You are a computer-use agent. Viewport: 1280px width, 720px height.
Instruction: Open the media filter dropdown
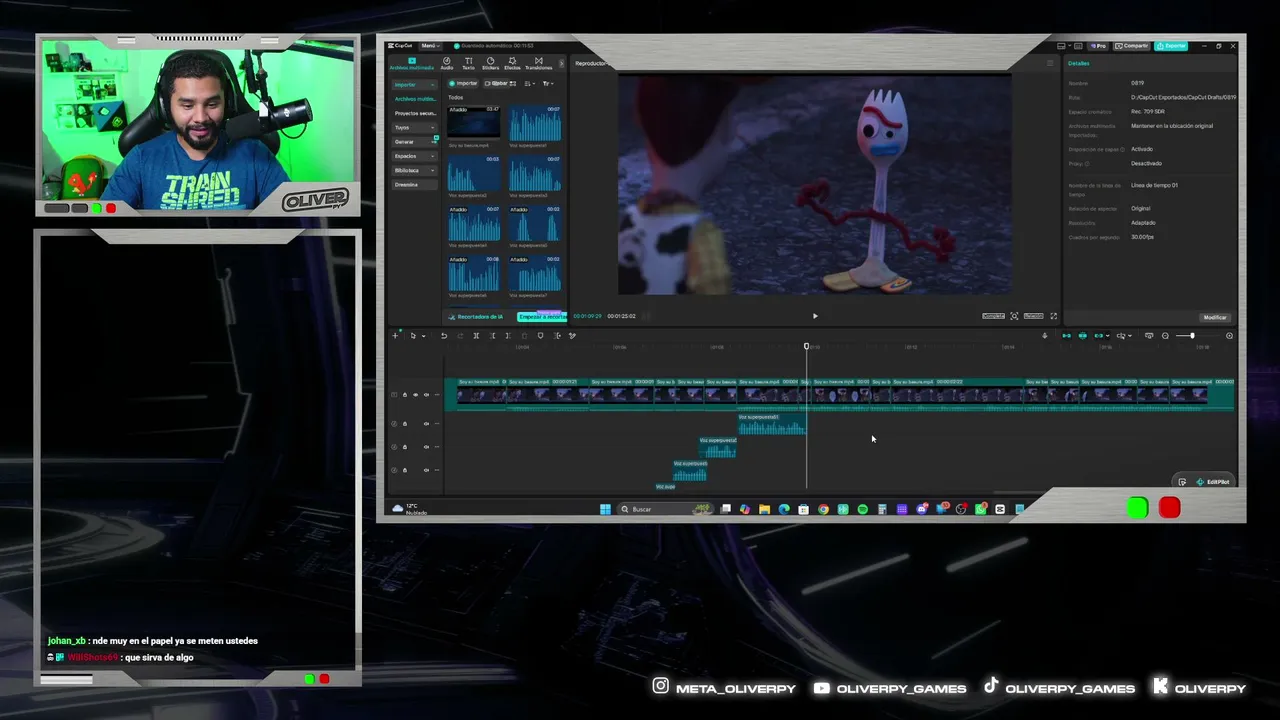(x=548, y=83)
